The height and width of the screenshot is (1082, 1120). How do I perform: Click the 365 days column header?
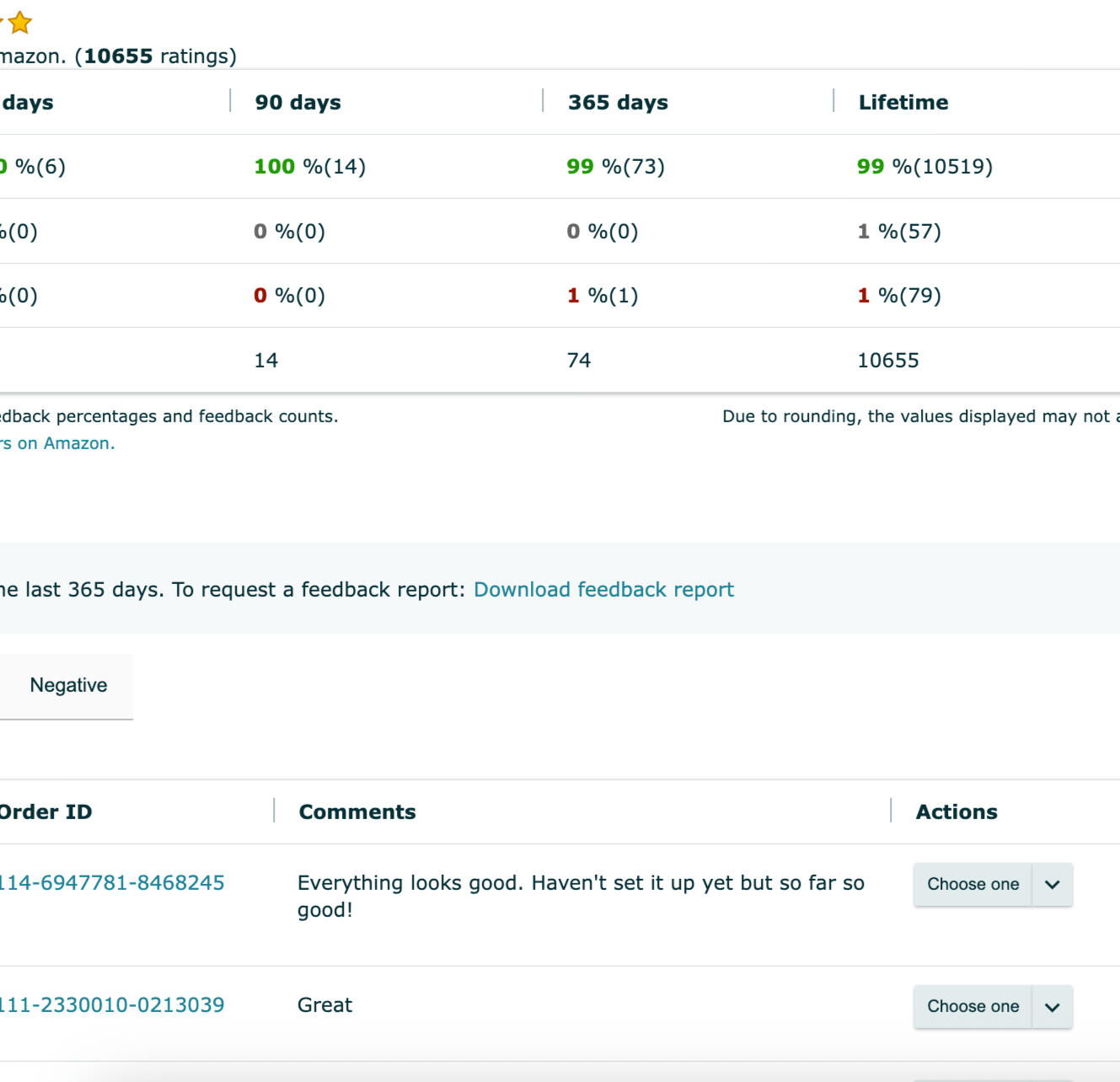pos(618,103)
